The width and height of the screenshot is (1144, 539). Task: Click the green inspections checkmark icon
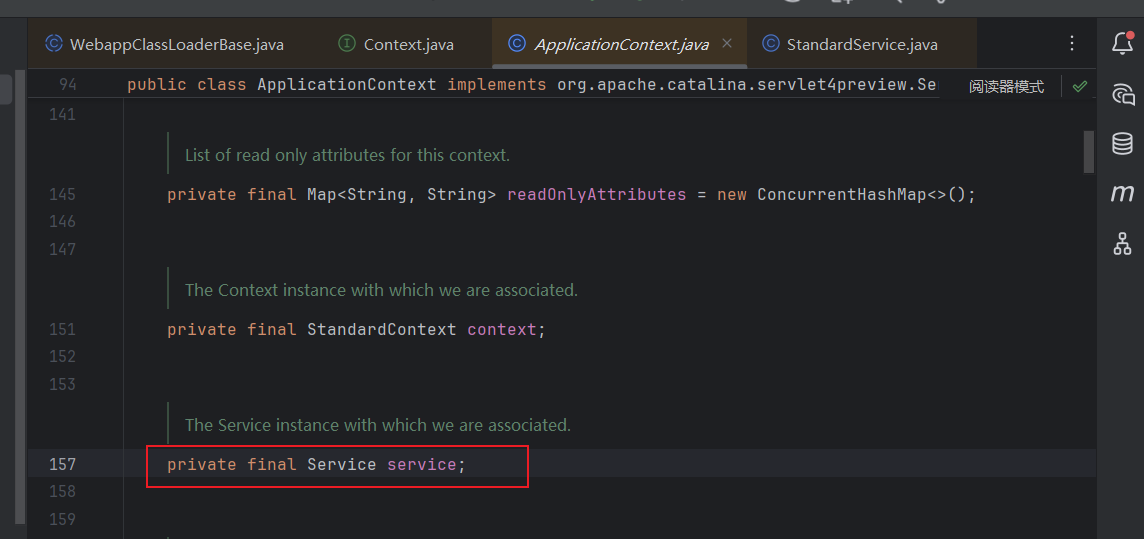[x=1080, y=87]
